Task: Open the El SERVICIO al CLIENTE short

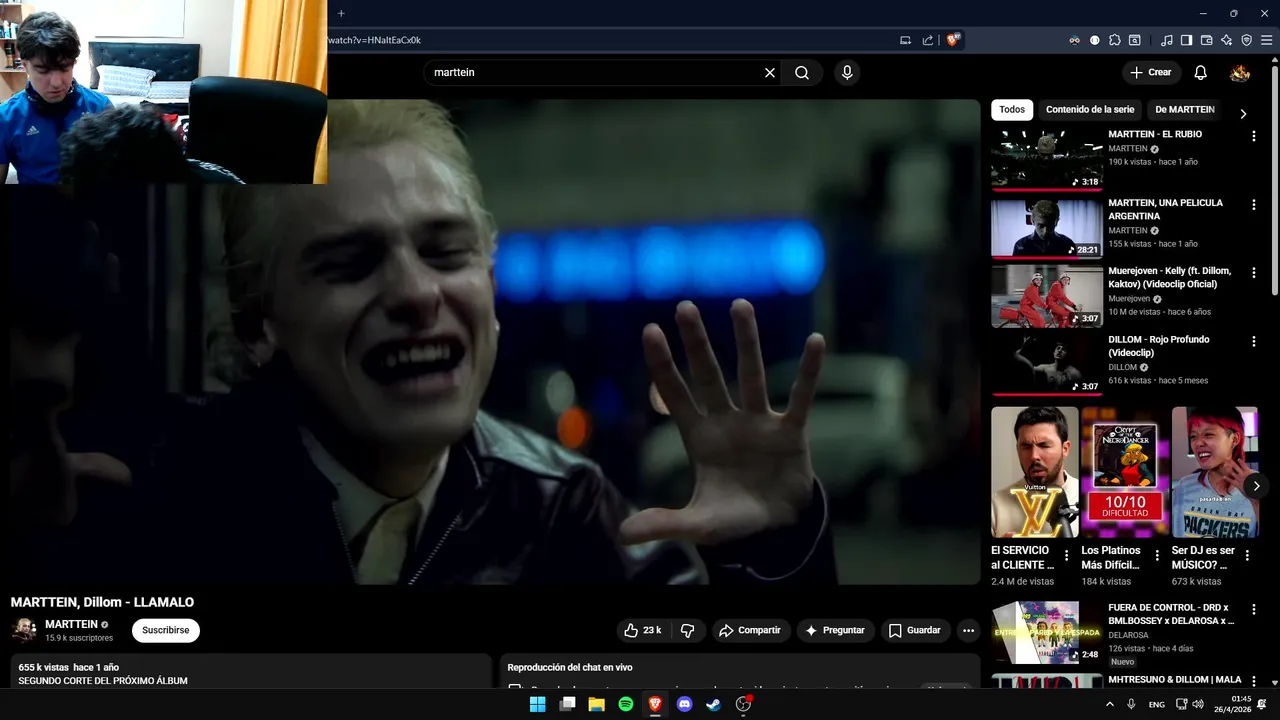Action: (1034, 472)
